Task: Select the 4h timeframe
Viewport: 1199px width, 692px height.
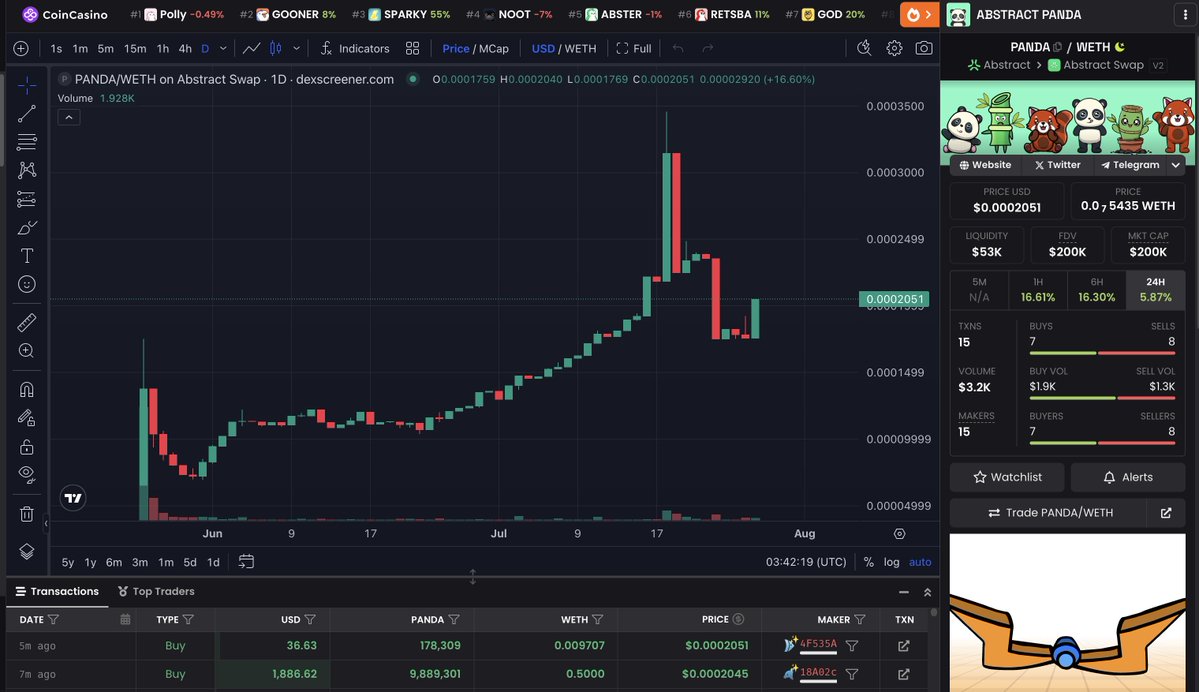Action: pyautogui.click(x=185, y=48)
